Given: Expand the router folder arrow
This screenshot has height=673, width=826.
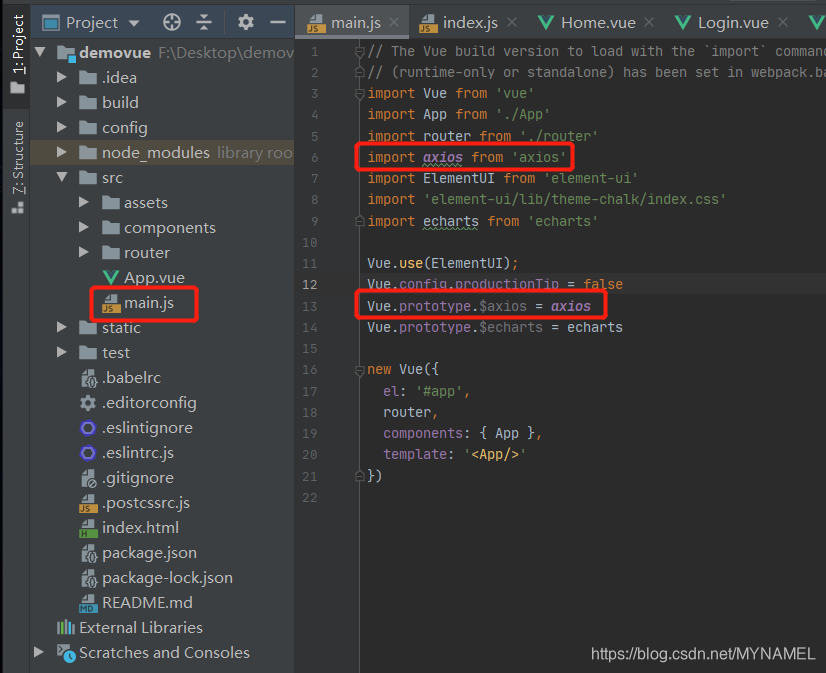Looking at the screenshot, I should (83, 252).
